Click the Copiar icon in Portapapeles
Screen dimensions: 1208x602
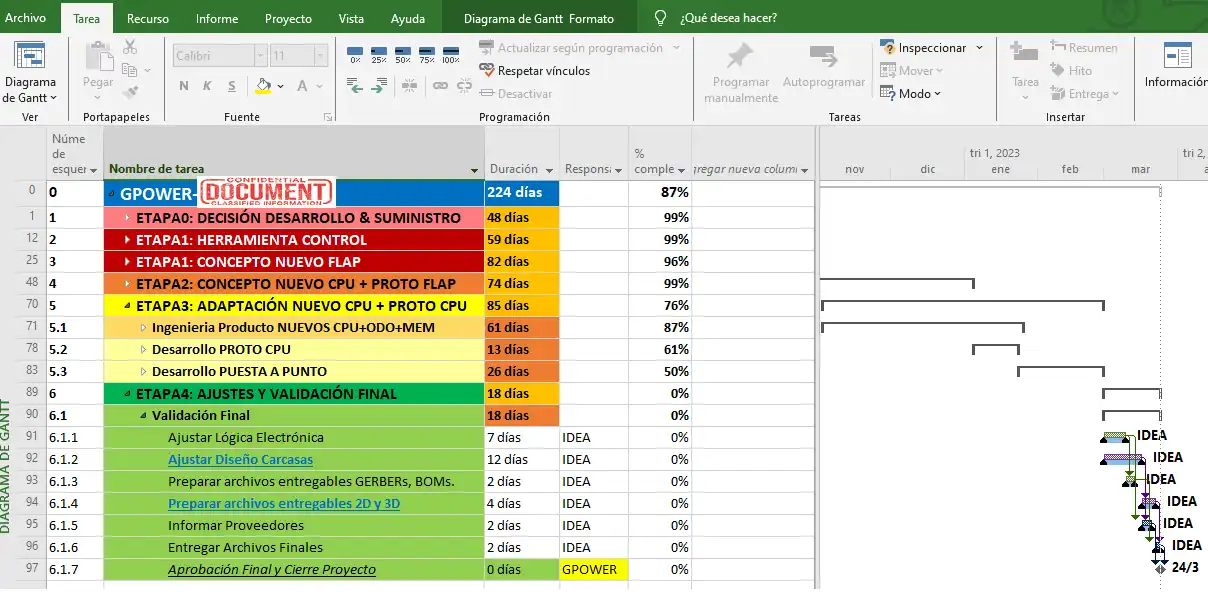pyautogui.click(x=130, y=70)
